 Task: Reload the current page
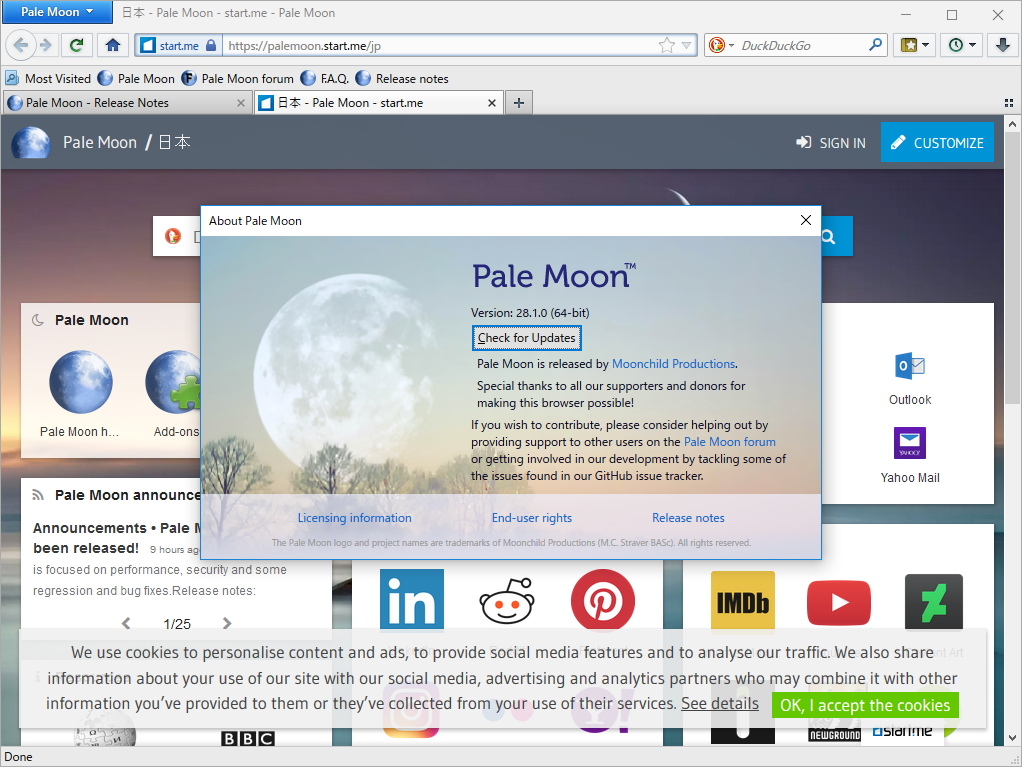coord(77,45)
